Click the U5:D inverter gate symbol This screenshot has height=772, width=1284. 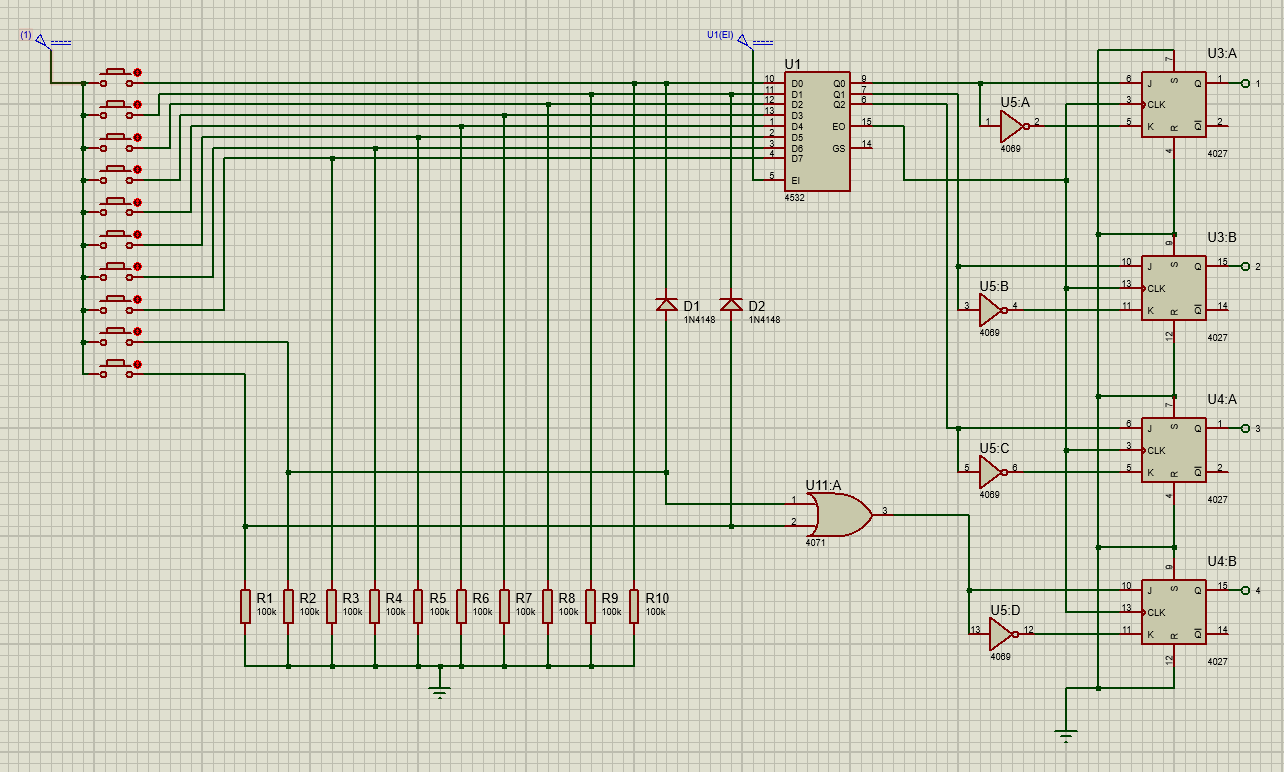tap(1002, 634)
